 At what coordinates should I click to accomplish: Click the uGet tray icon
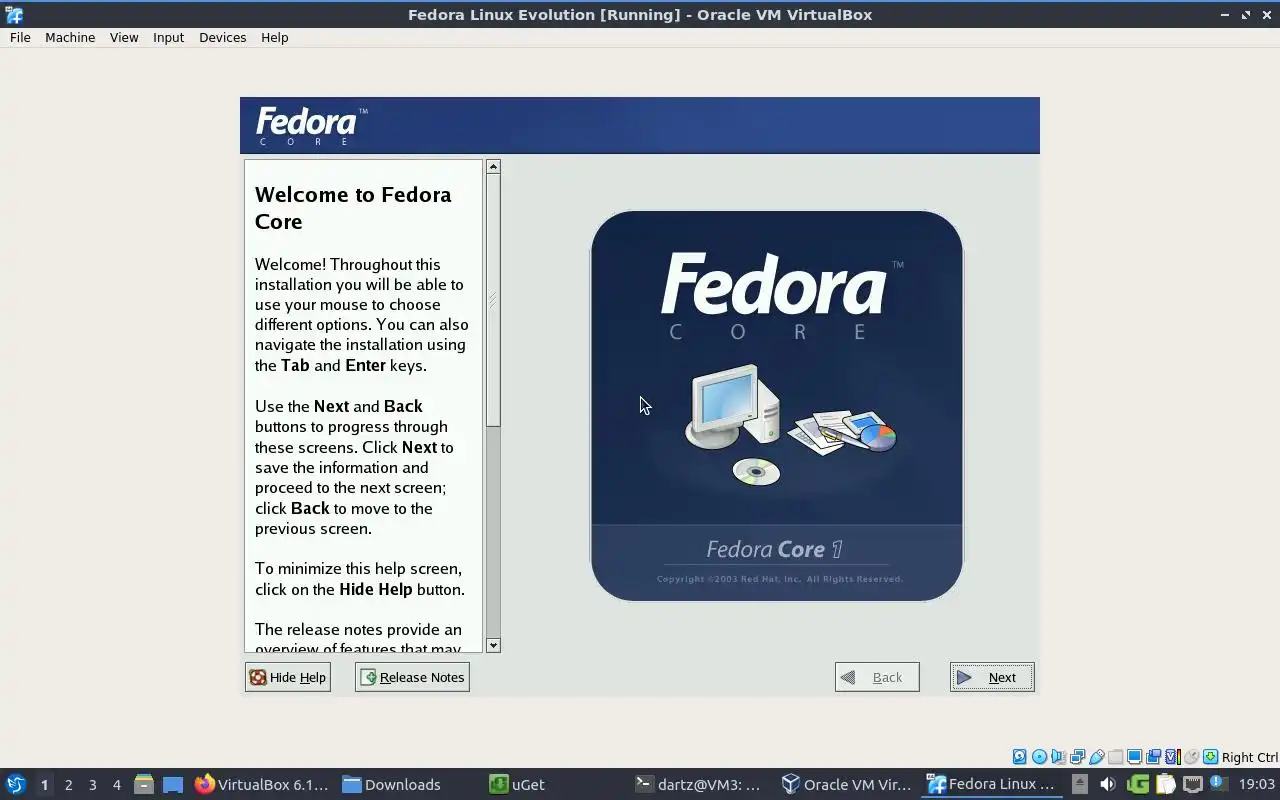coord(1138,784)
